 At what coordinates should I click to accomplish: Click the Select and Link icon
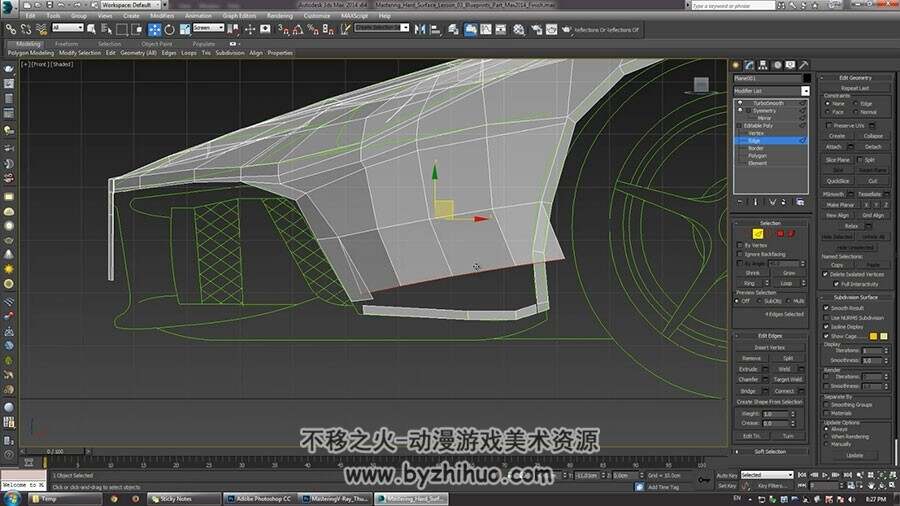(x=11, y=29)
